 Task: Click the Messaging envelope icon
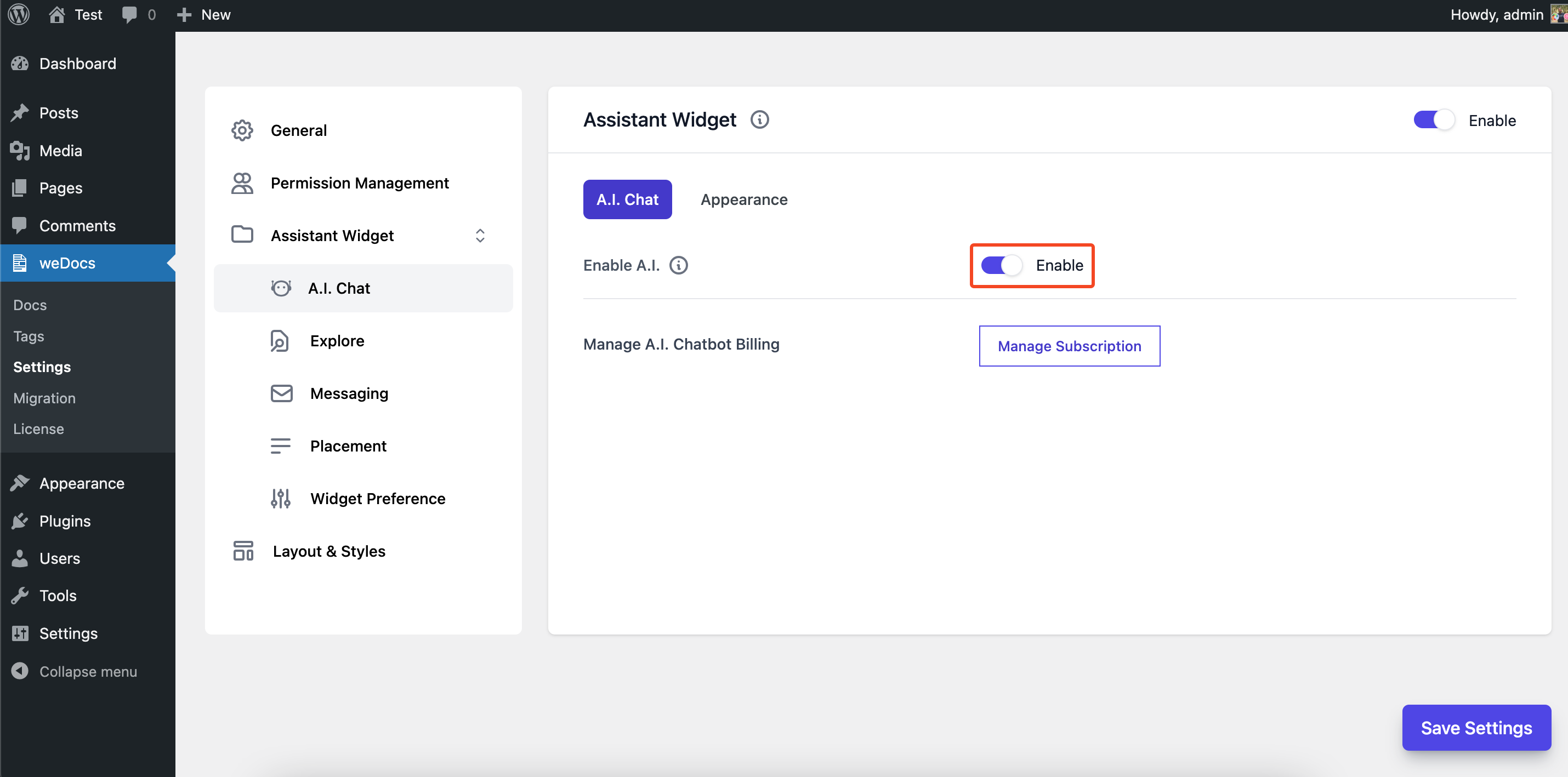point(281,393)
